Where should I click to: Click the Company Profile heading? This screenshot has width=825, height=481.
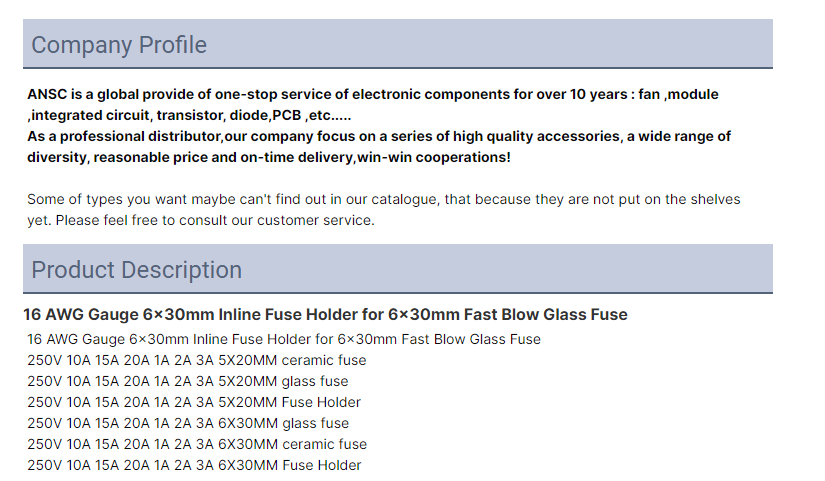click(119, 45)
